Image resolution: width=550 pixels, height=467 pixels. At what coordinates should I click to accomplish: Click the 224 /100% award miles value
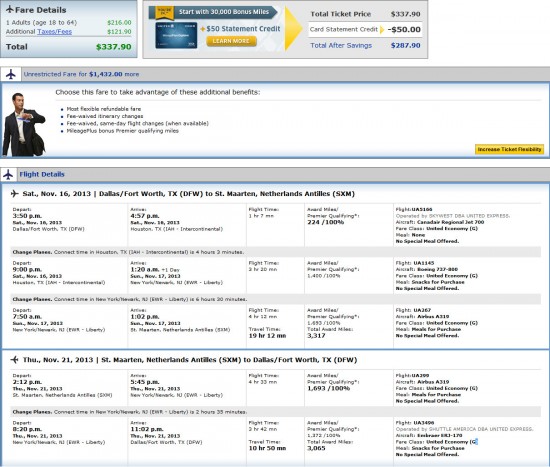coord(326,222)
